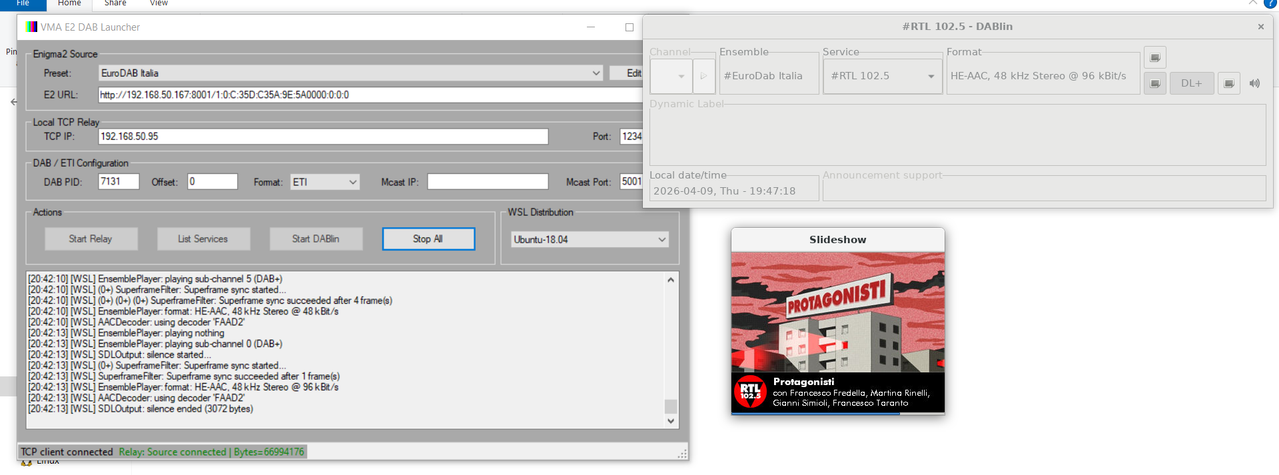Click the log scrollbar thumb
Image resolution: width=1279 pixels, height=475 pixels.
point(671,406)
